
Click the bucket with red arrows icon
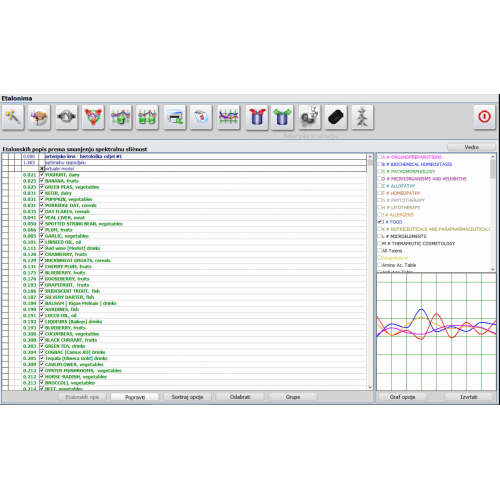257,117
